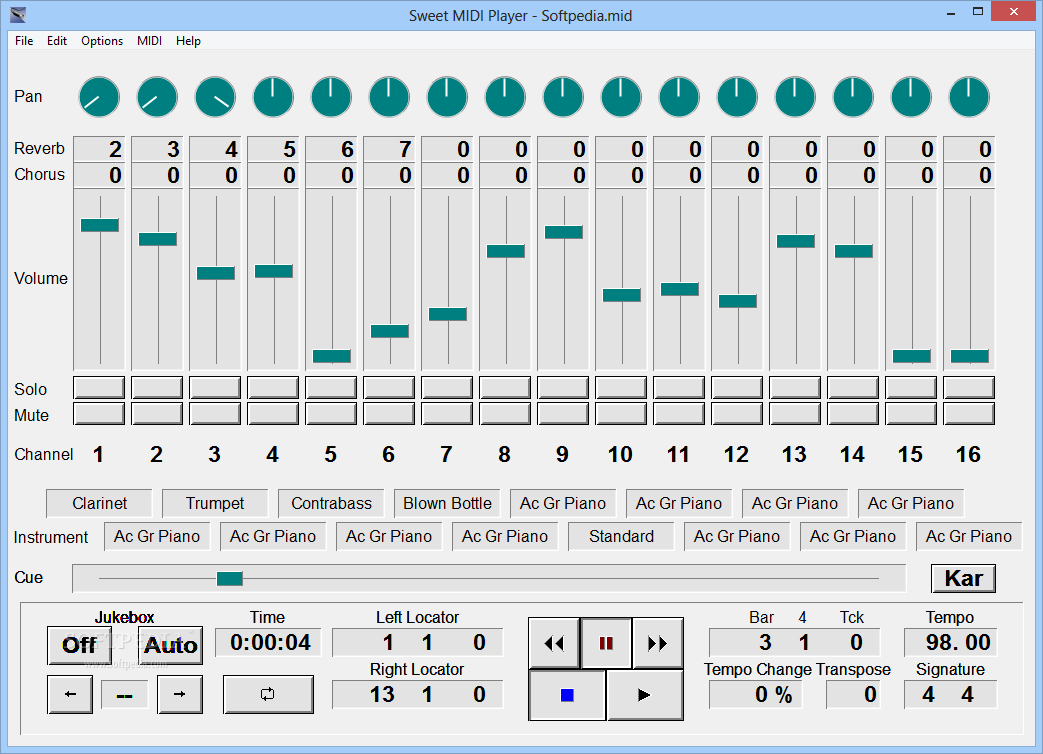Mute channel 13
Image resolution: width=1043 pixels, height=754 pixels.
pos(795,414)
